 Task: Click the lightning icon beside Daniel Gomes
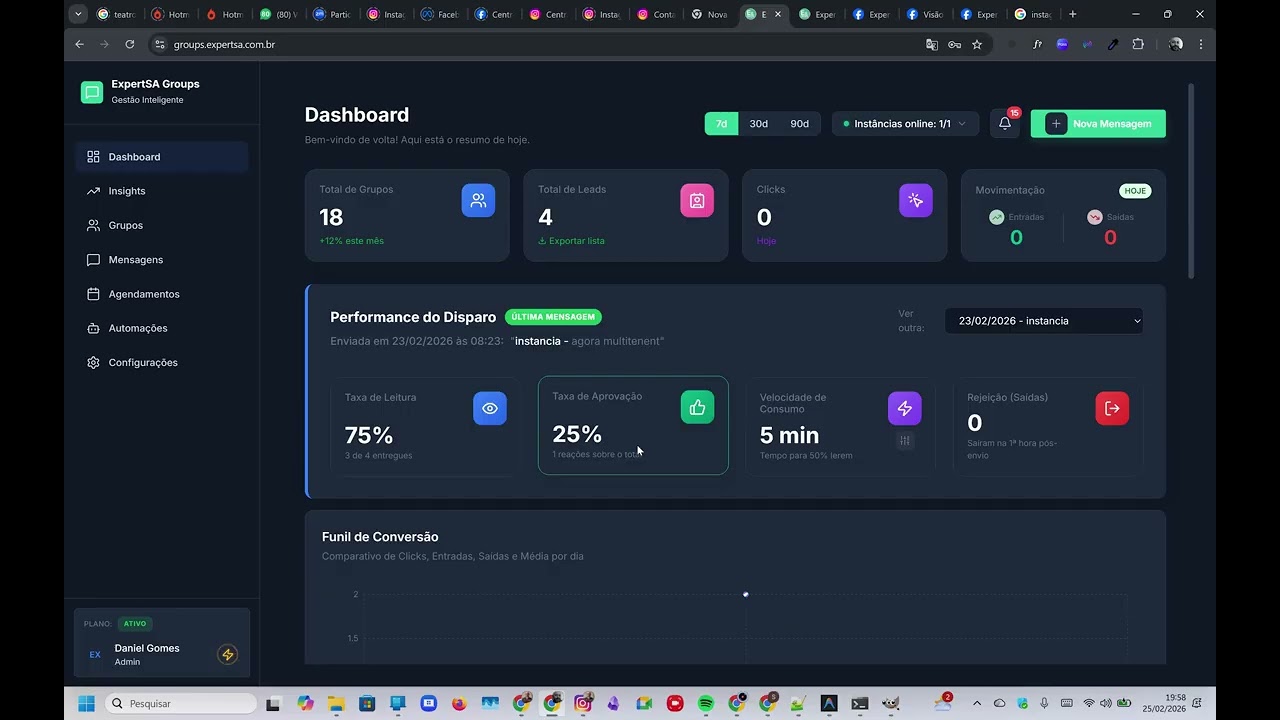[x=228, y=655]
